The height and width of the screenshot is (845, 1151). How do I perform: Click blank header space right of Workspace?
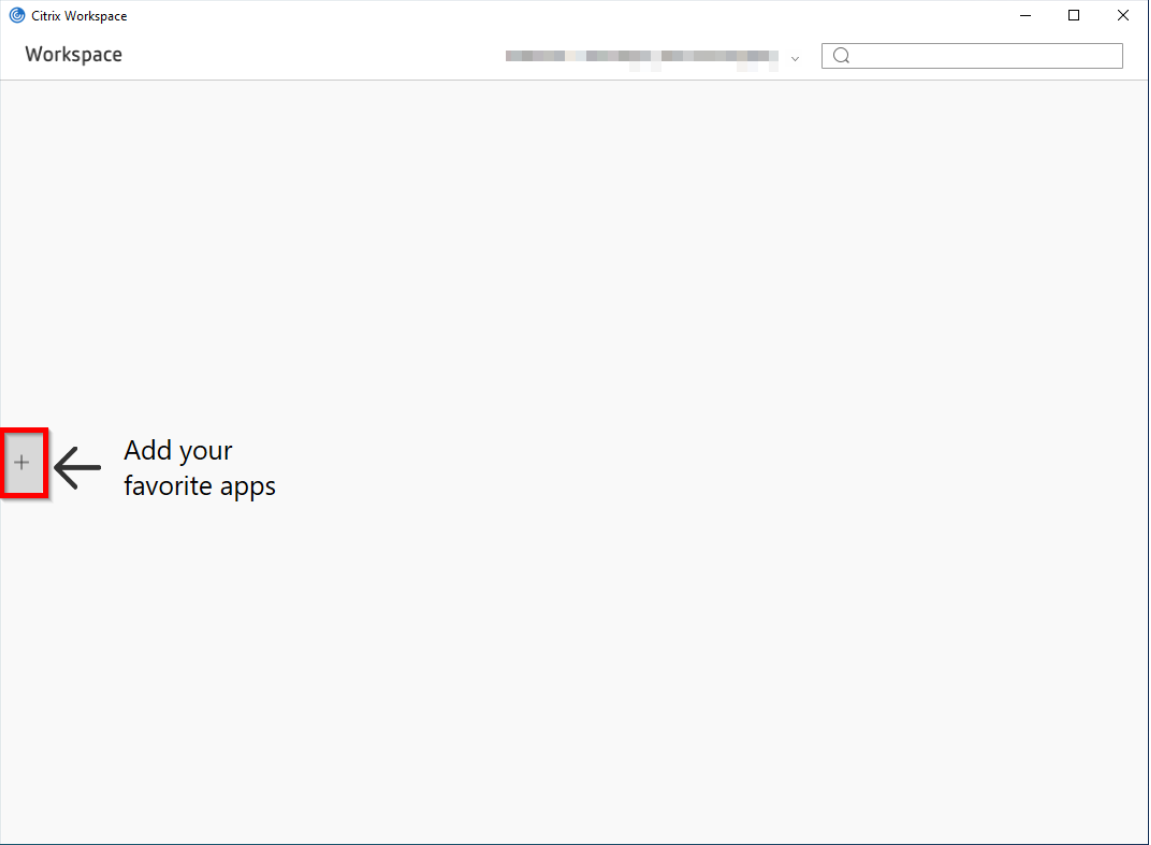300,56
